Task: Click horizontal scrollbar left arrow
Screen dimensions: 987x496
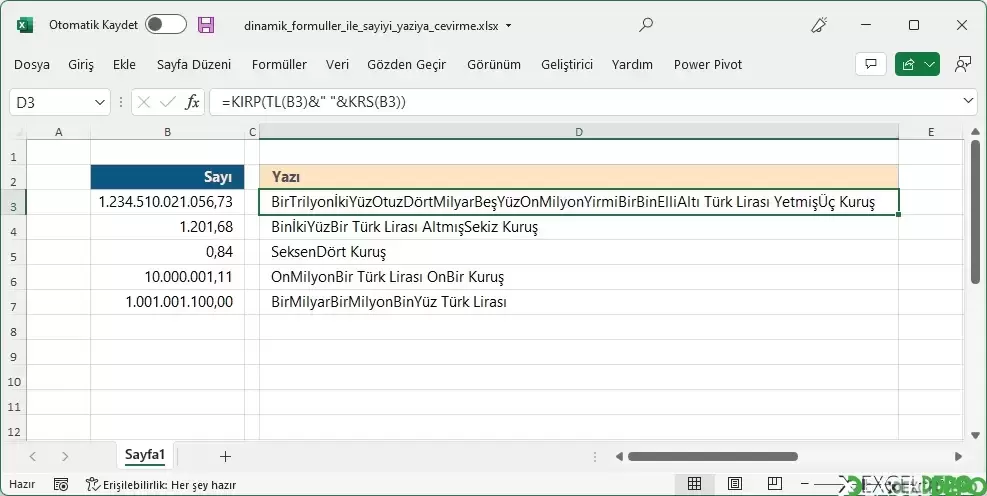Action: [x=619, y=456]
